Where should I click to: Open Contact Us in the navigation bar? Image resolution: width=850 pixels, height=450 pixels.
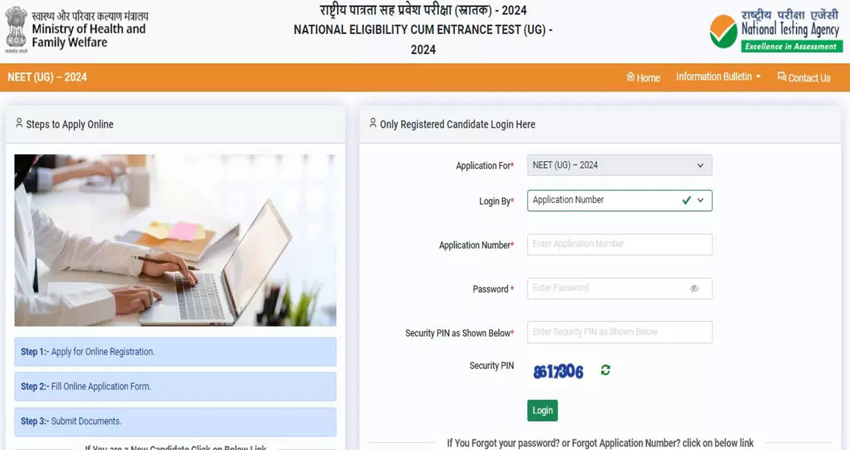tap(804, 78)
